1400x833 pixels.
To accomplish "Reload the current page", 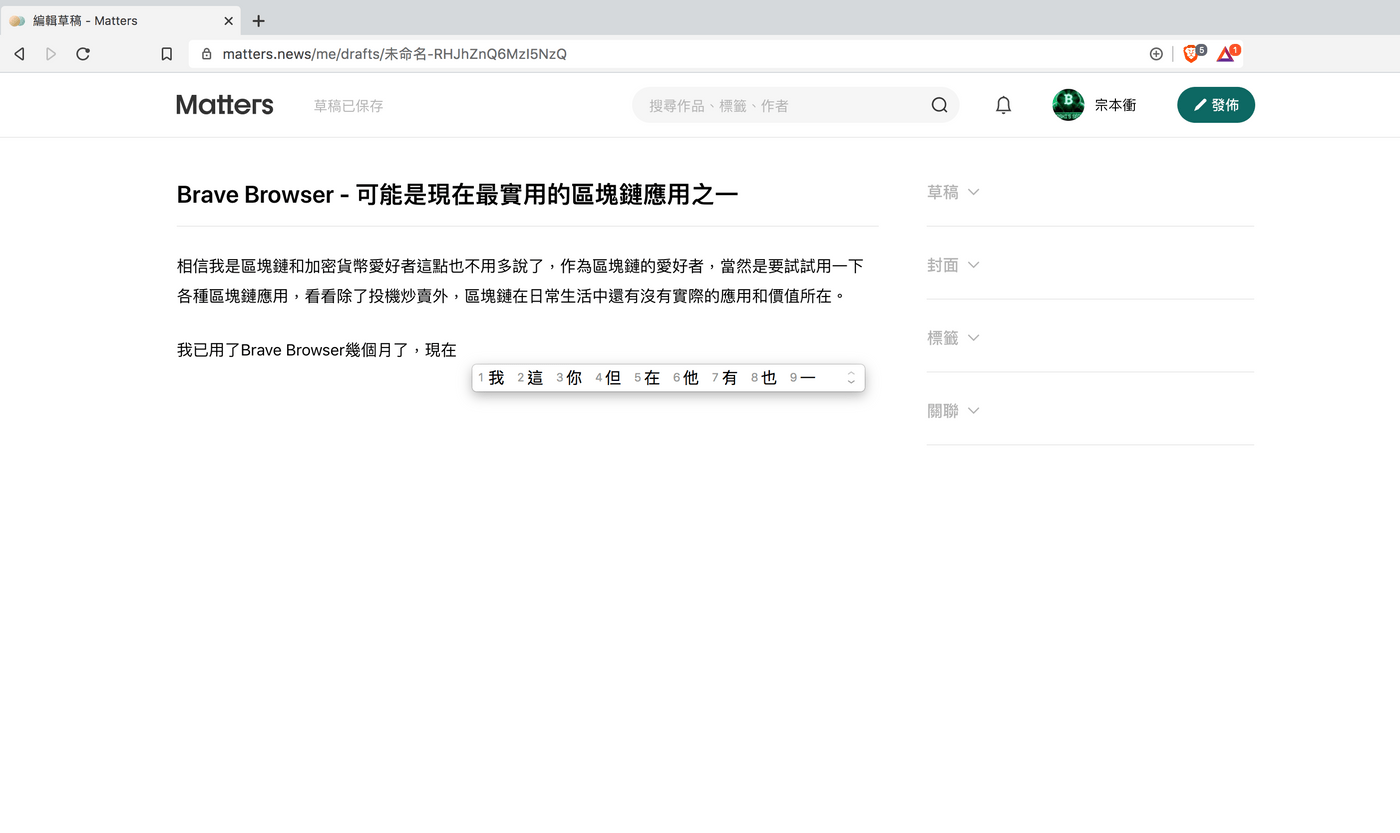I will tap(83, 54).
